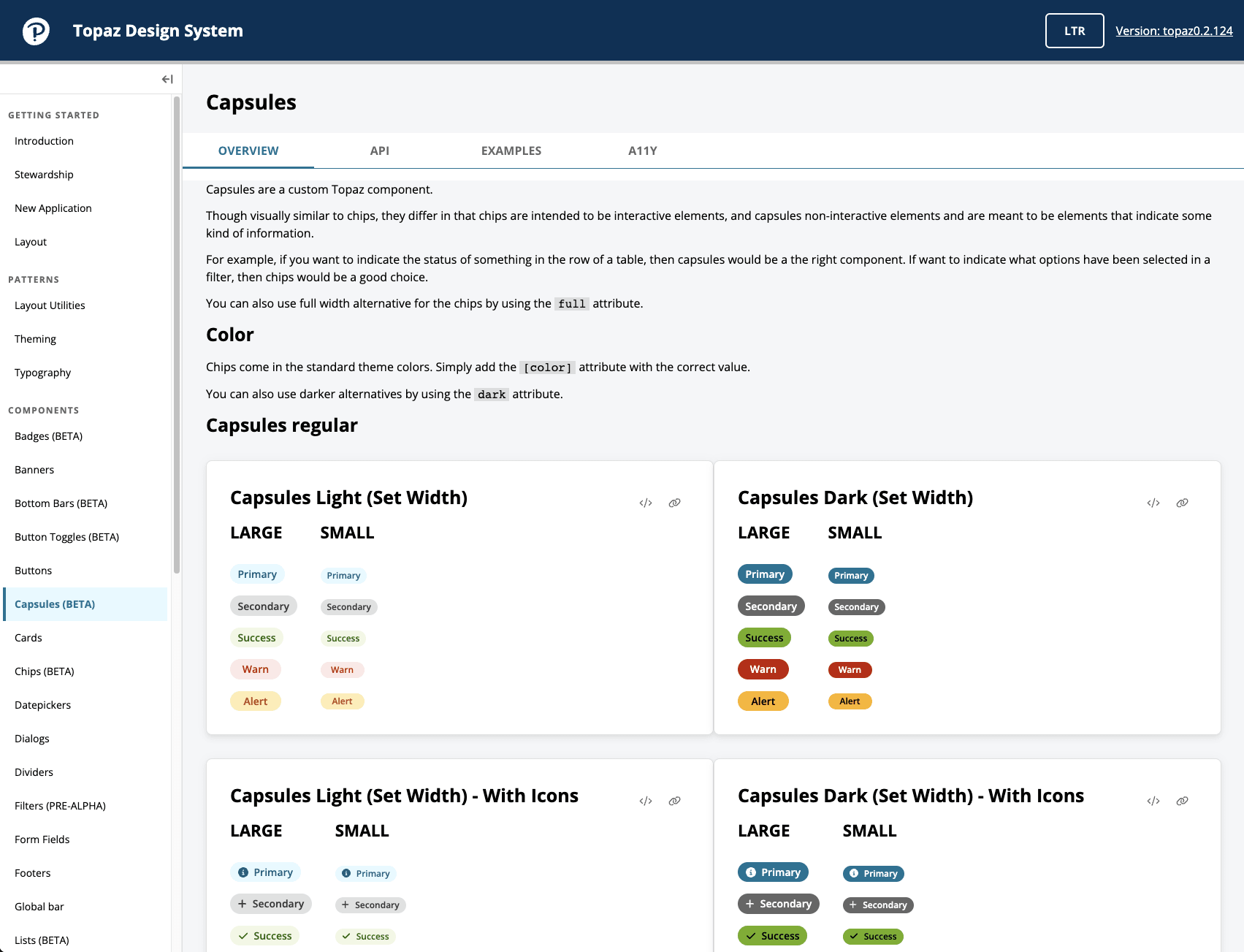
Task: Navigate to Theming
Action: [85, 339]
